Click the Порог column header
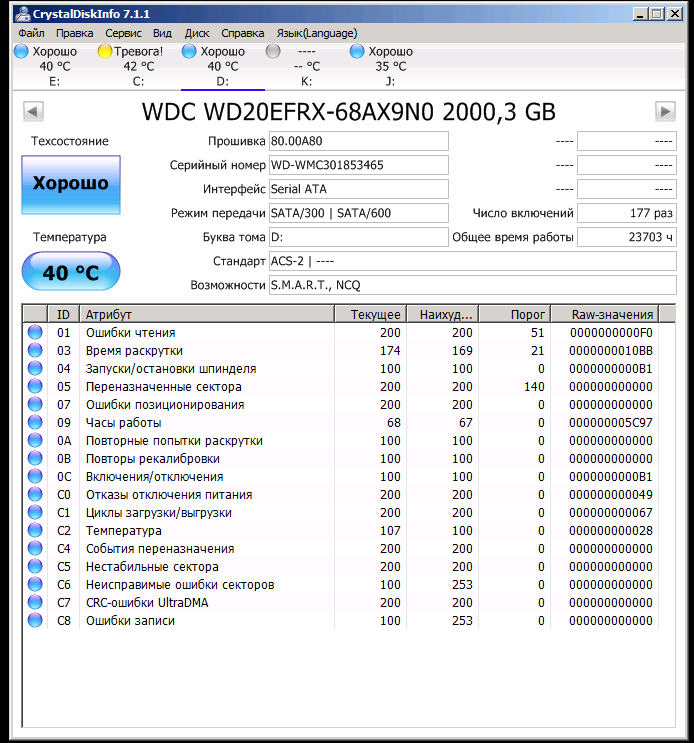 pyautogui.click(x=514, y=314)
